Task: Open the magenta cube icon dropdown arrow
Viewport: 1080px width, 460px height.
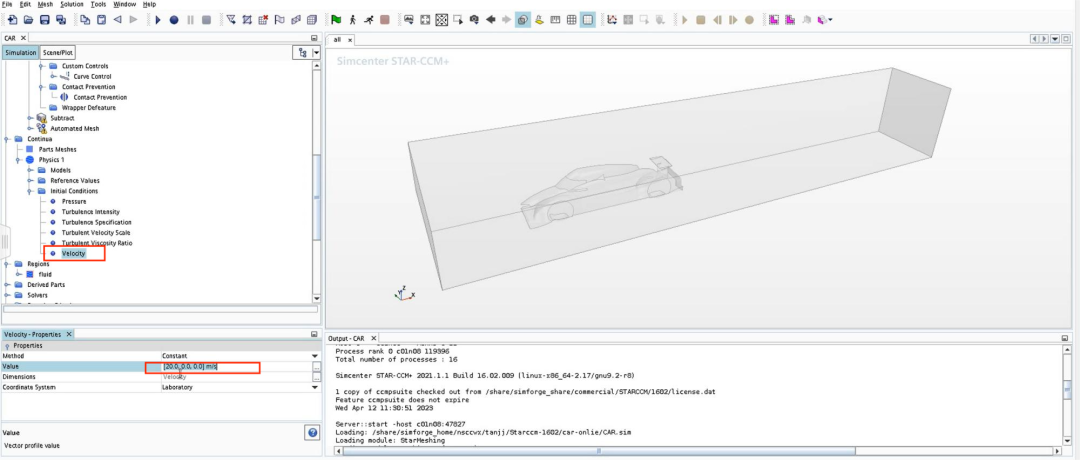Action: pos(830,20)
